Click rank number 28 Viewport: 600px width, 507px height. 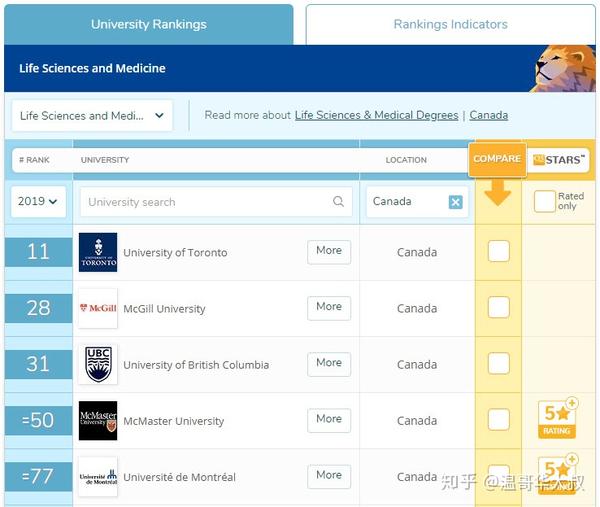38,308
